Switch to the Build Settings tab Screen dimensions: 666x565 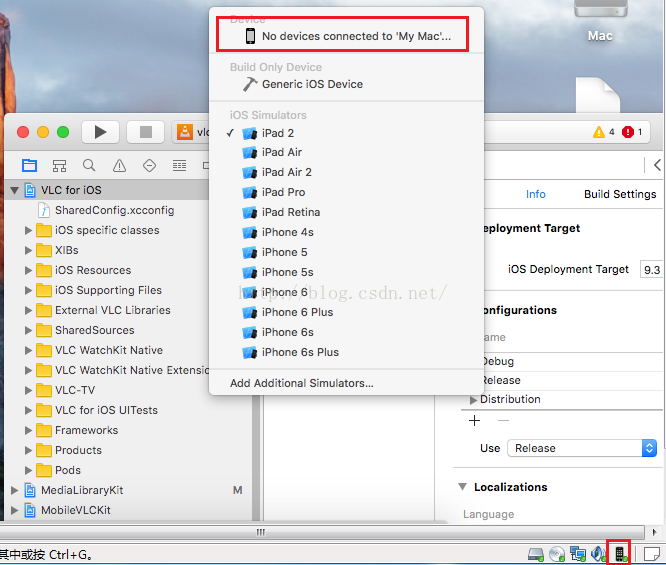[x=620, y=194]
